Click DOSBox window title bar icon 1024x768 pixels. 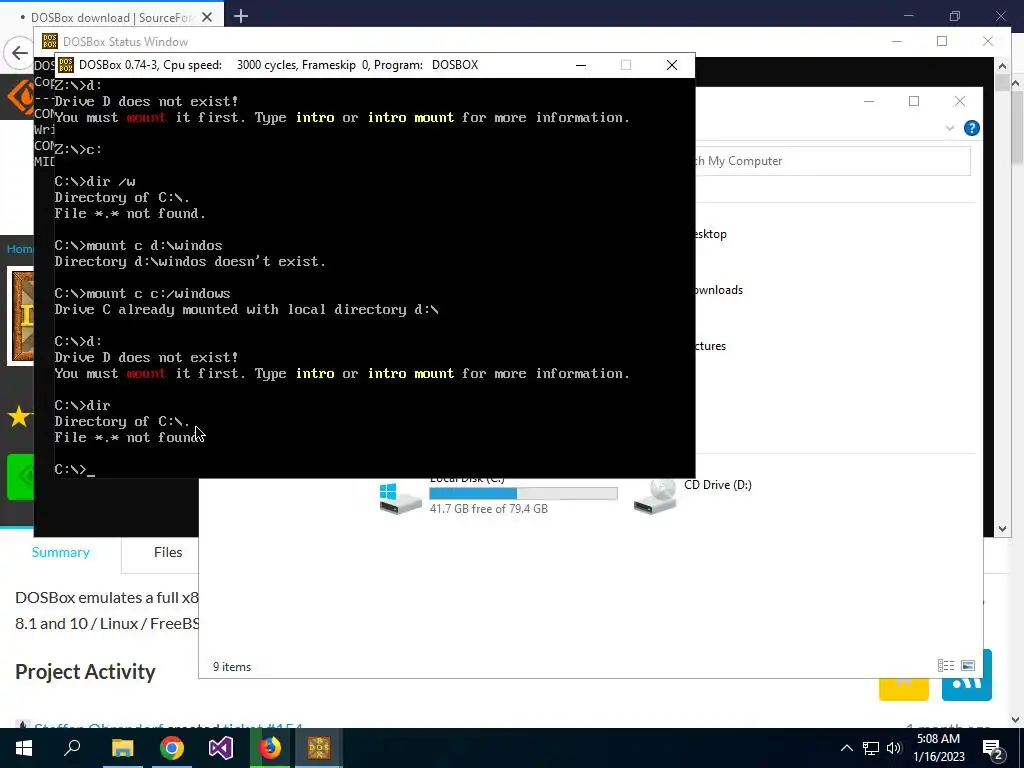(66, 65)
